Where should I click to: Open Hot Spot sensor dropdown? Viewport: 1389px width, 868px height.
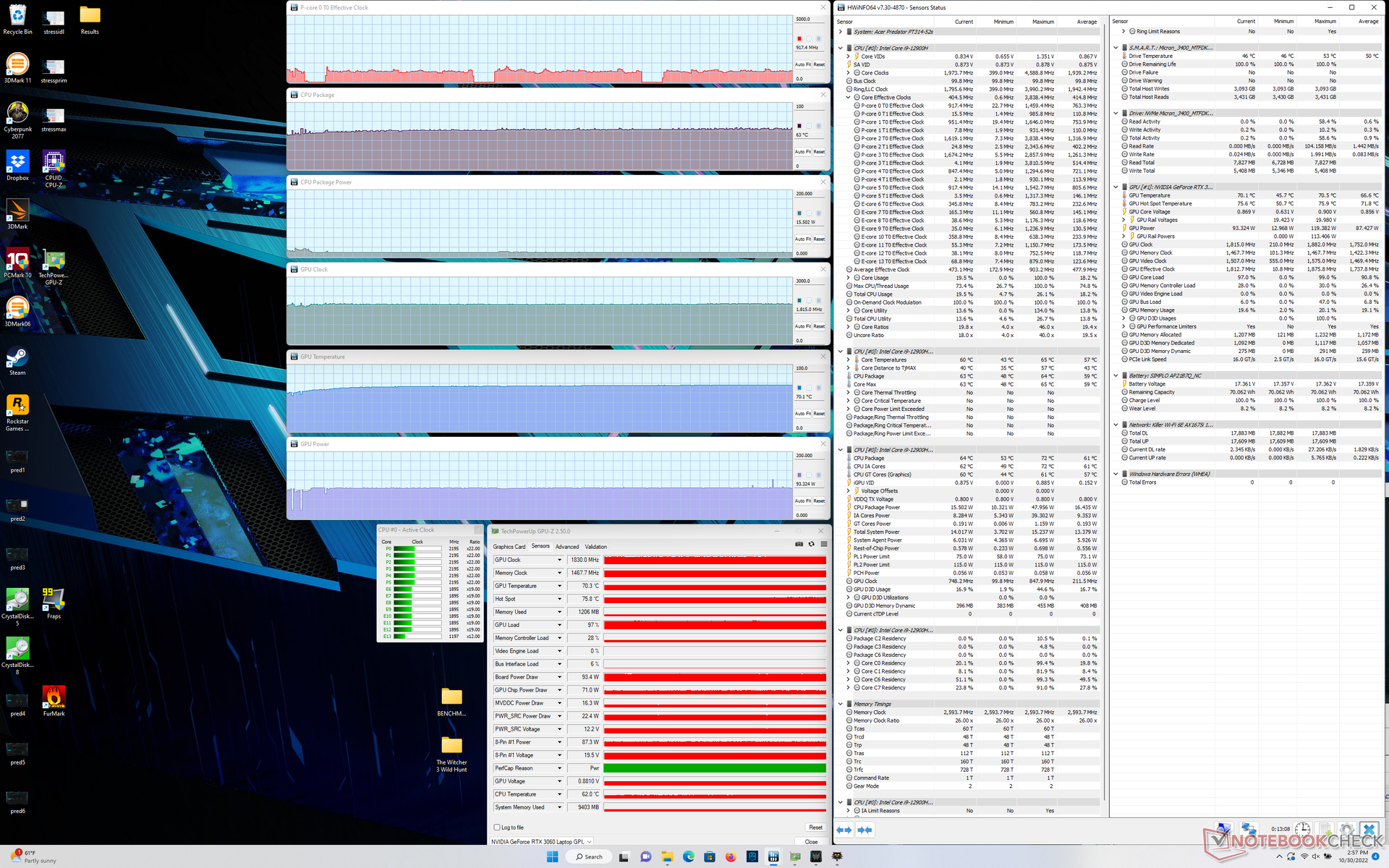(559, 599)
